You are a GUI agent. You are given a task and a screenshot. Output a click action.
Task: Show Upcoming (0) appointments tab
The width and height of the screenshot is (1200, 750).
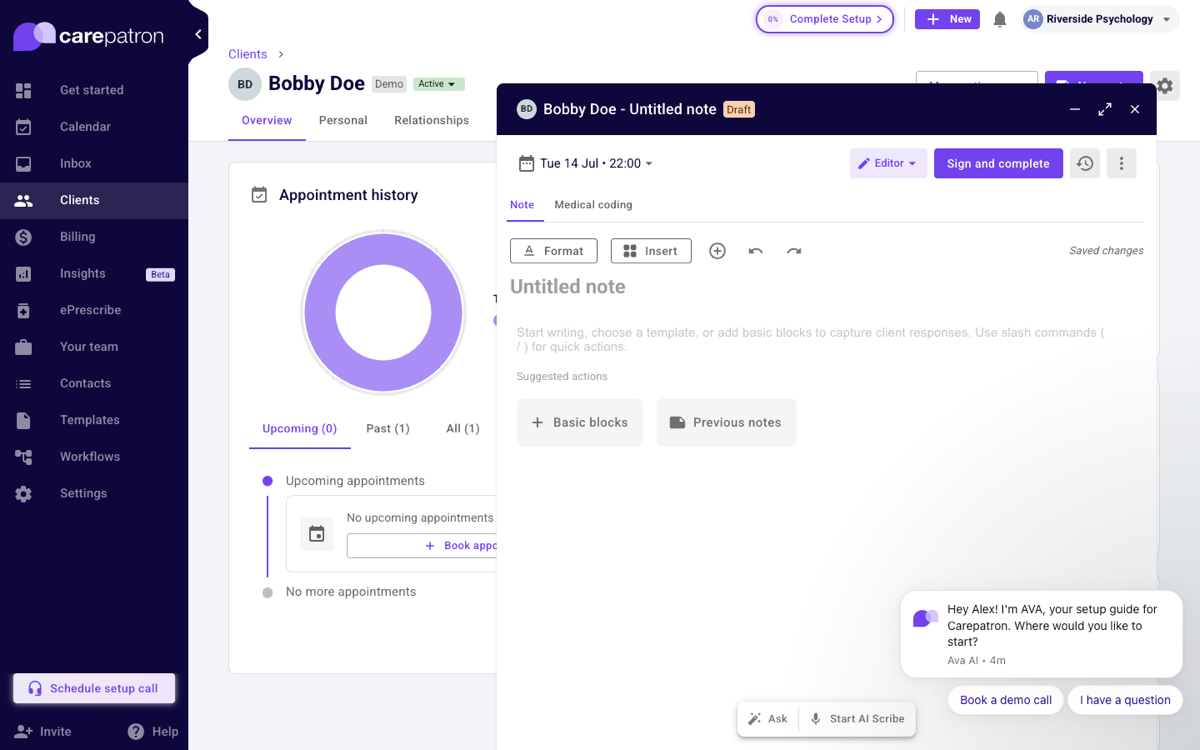[x=300, y=429]
